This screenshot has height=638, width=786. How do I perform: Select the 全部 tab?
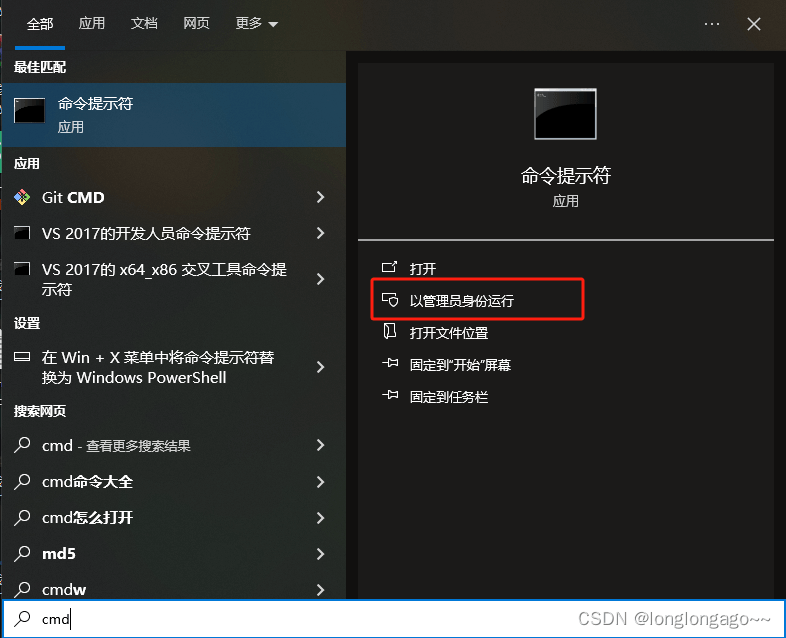pyautogui.click(x=40, y=24)
